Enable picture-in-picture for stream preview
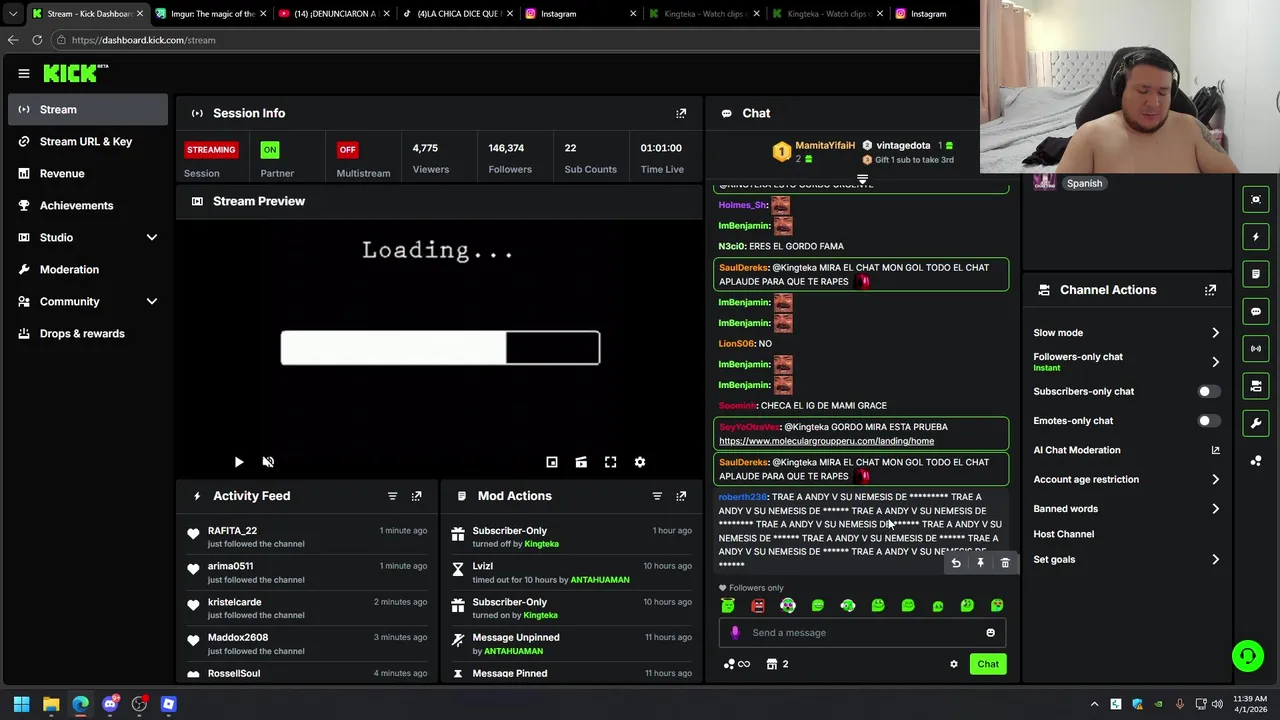This screenshot has width=1280, height=720. tap(552, 462)
